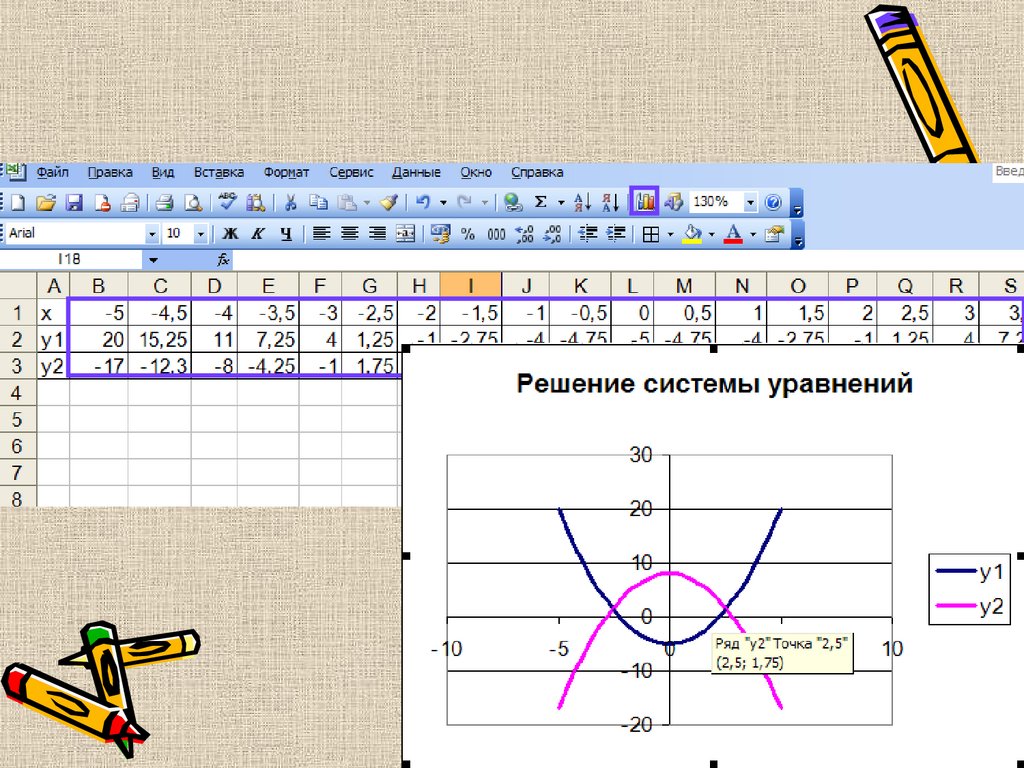The image size is (1024, 768).
Task: Open Excel Help question mark icon
Action: pyautogui.click(x=773, y=202)
